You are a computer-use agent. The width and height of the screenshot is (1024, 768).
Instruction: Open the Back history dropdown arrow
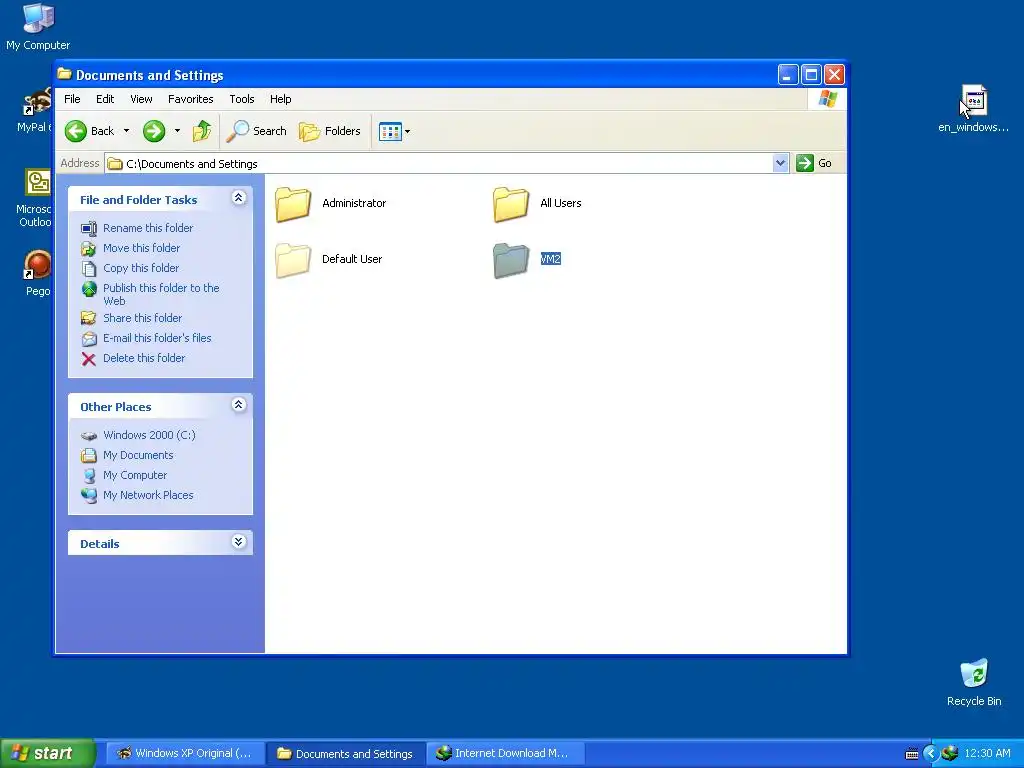click(x=126, y=131)
